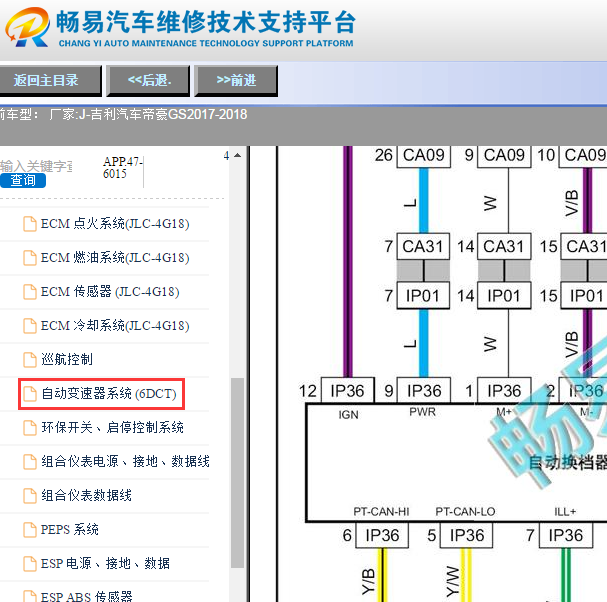Click document icon beside 巡航控制

point(30,360)
